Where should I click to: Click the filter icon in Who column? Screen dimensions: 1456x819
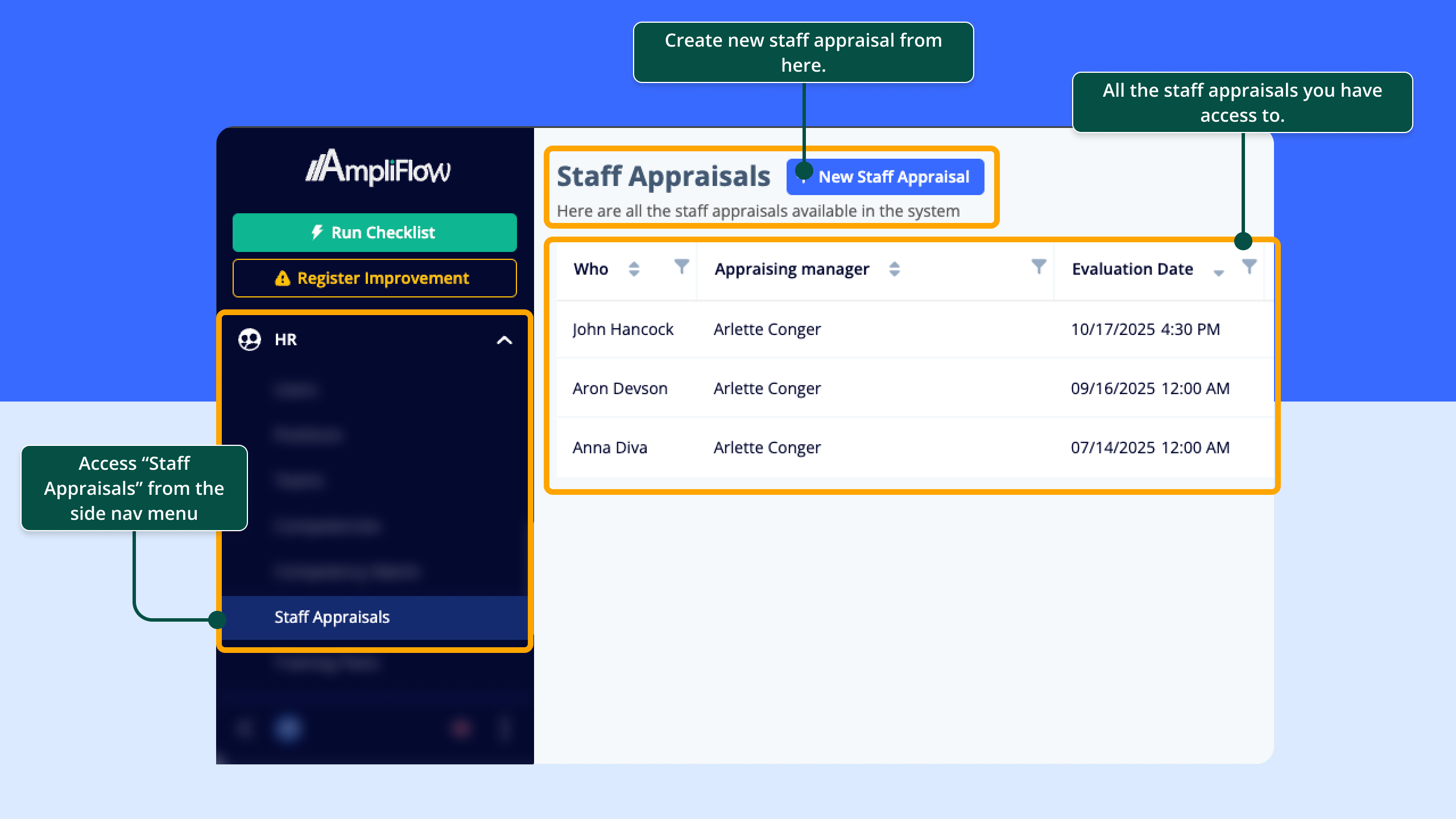[x=681, y=266]
